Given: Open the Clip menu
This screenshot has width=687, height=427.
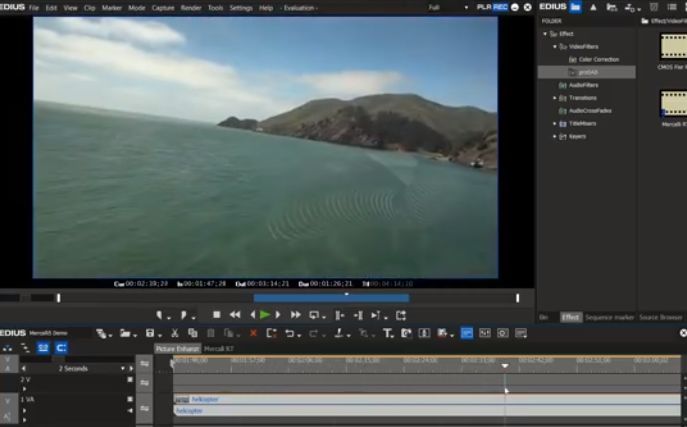Looking at the screenshot, I should 89,8.
